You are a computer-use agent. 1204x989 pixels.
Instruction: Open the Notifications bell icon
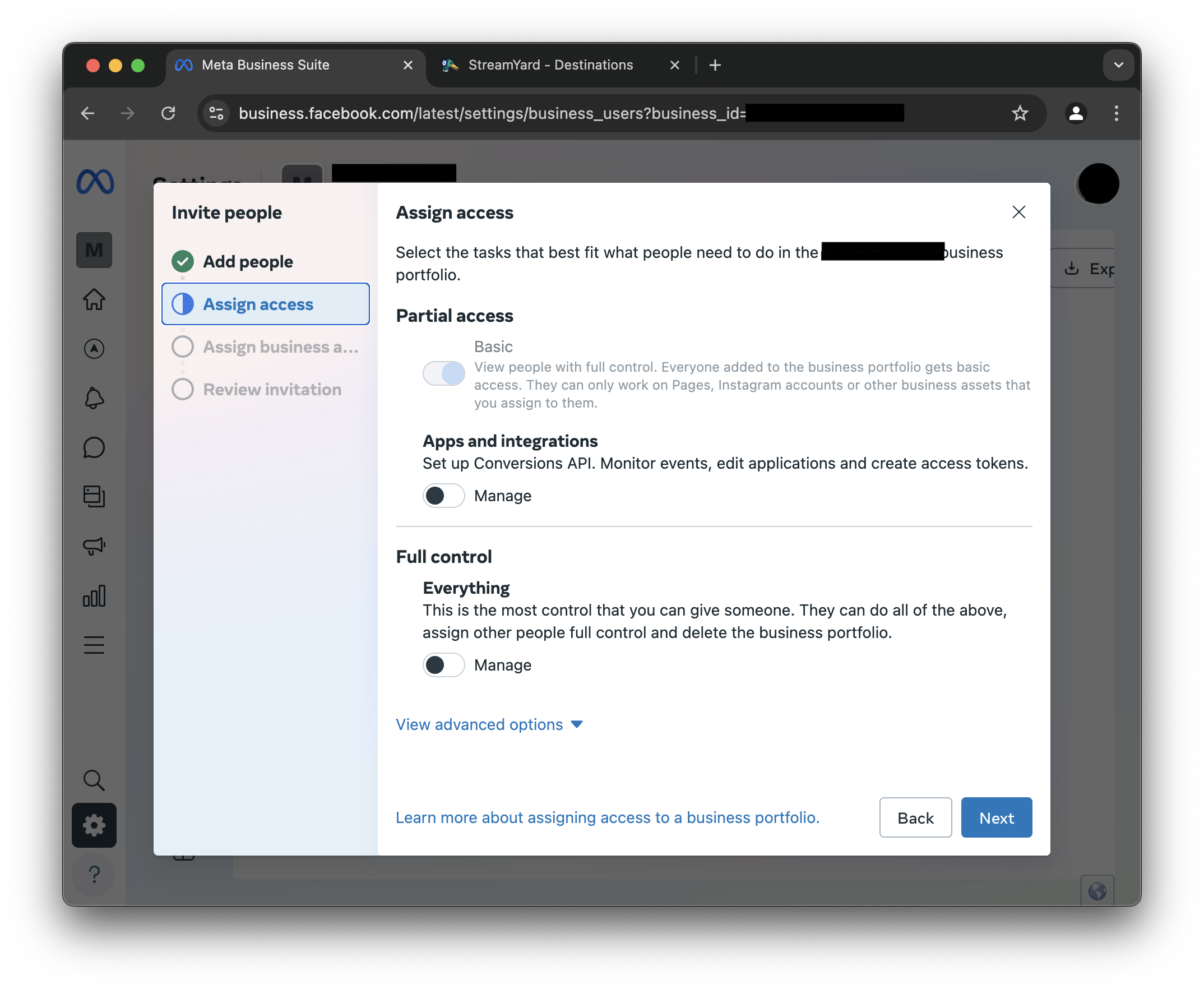pyautogui.click(x=94, y=398)
